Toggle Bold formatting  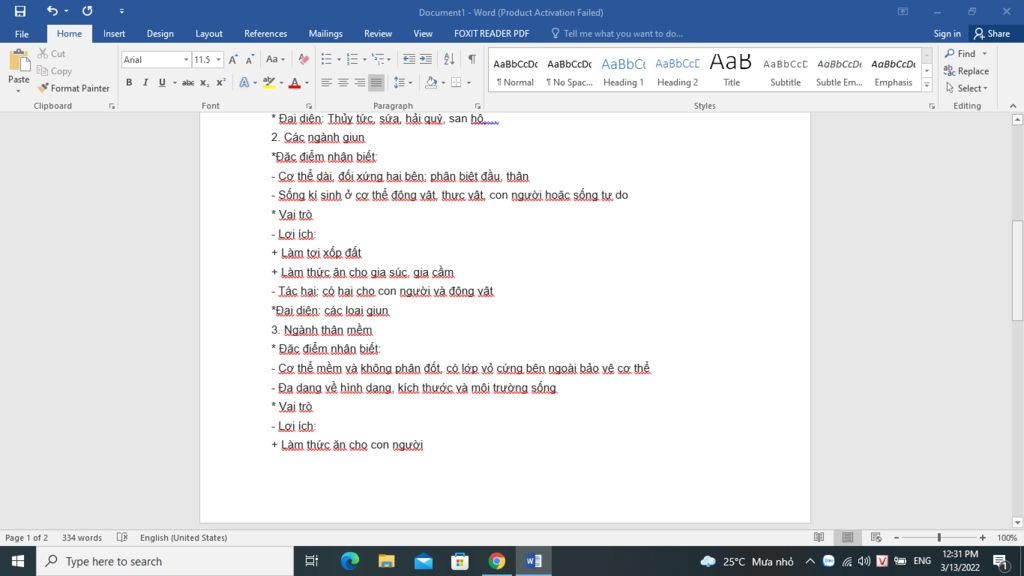[129, 82]
